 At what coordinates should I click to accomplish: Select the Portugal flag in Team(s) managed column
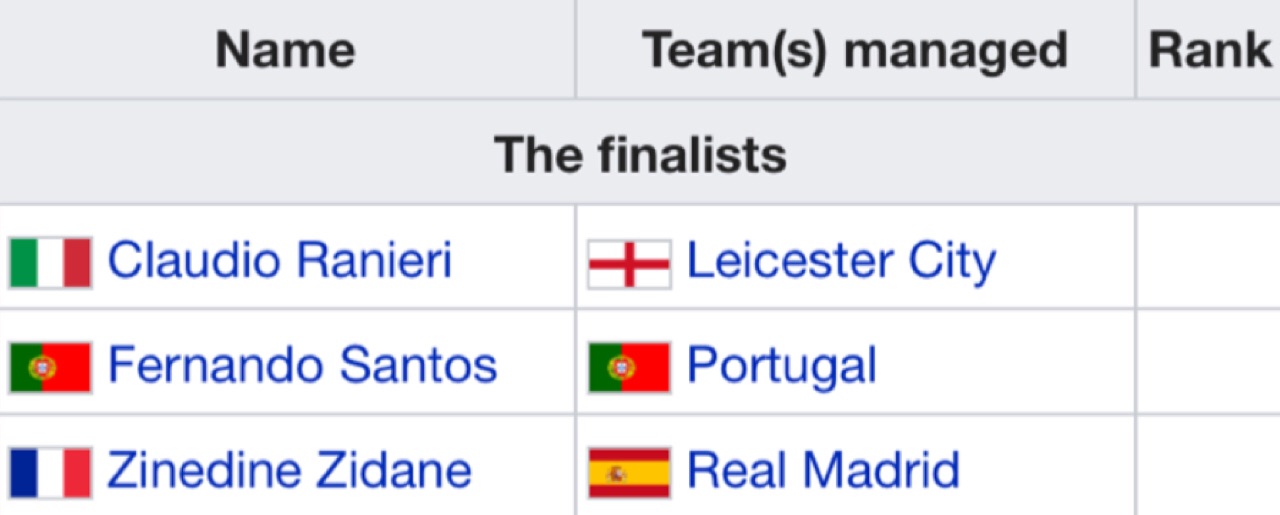(629, 367)
